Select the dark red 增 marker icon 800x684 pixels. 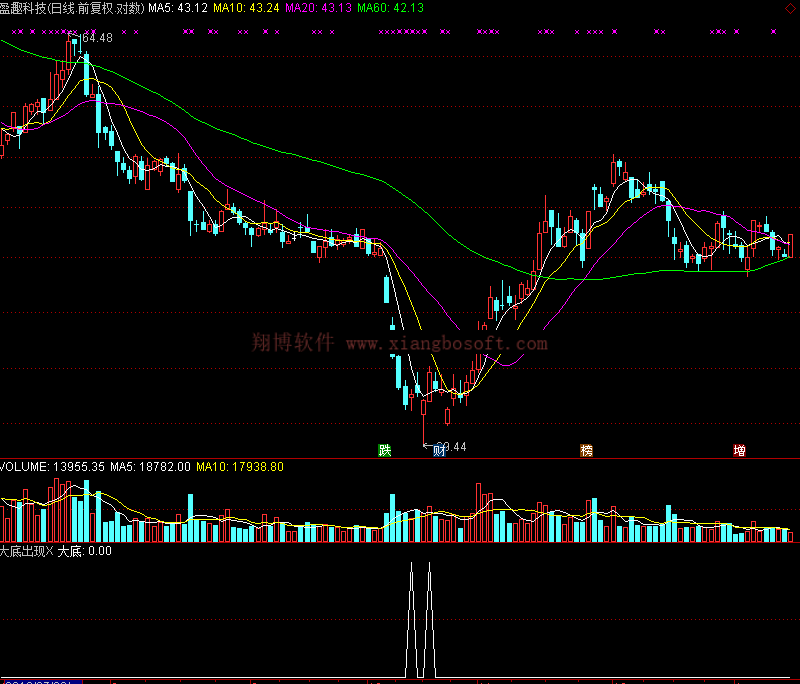[739, 450]
